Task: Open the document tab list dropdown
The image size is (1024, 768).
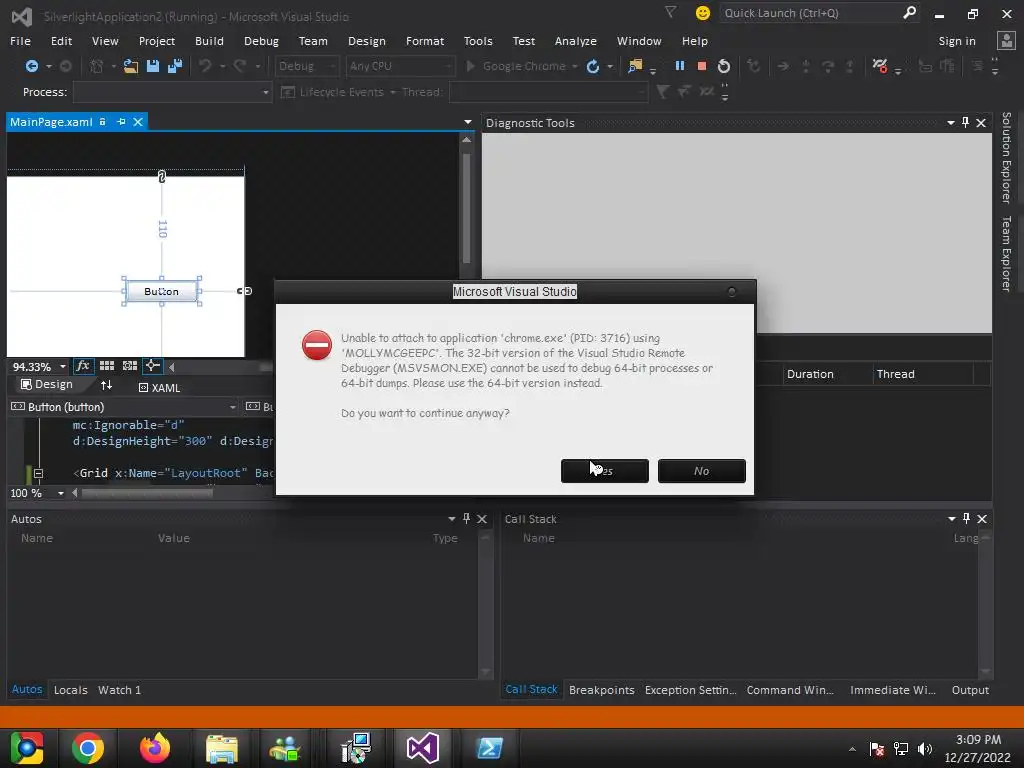Action: pyautogui.click(x=468, y=122)
